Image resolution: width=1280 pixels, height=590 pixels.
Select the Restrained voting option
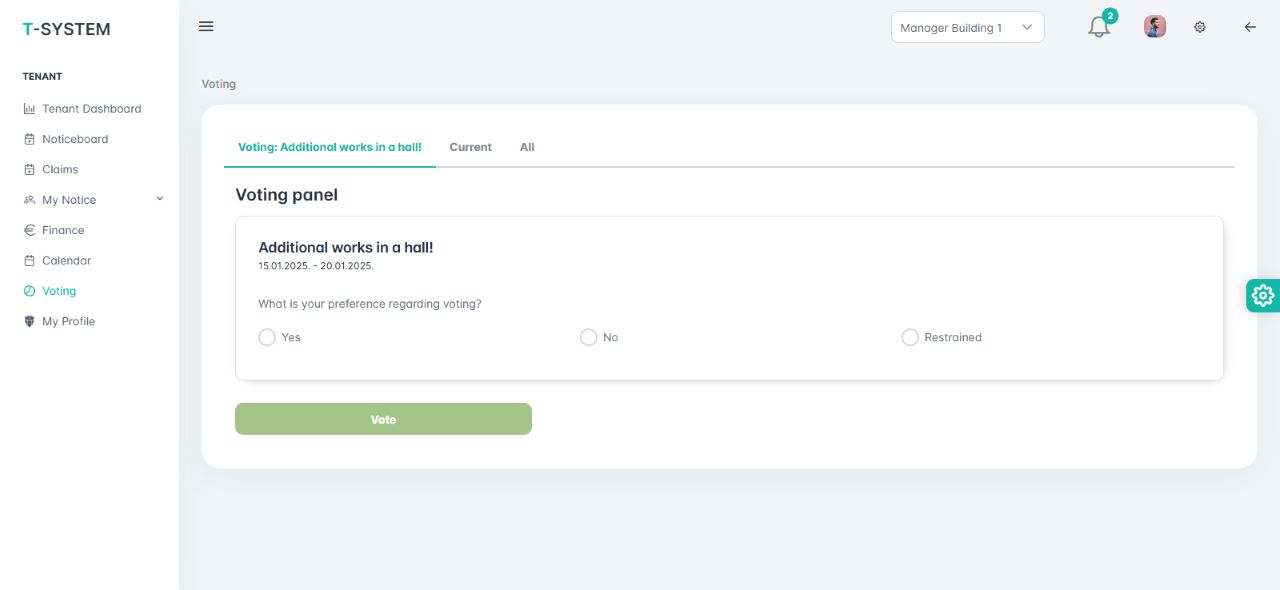pos(910,337)
